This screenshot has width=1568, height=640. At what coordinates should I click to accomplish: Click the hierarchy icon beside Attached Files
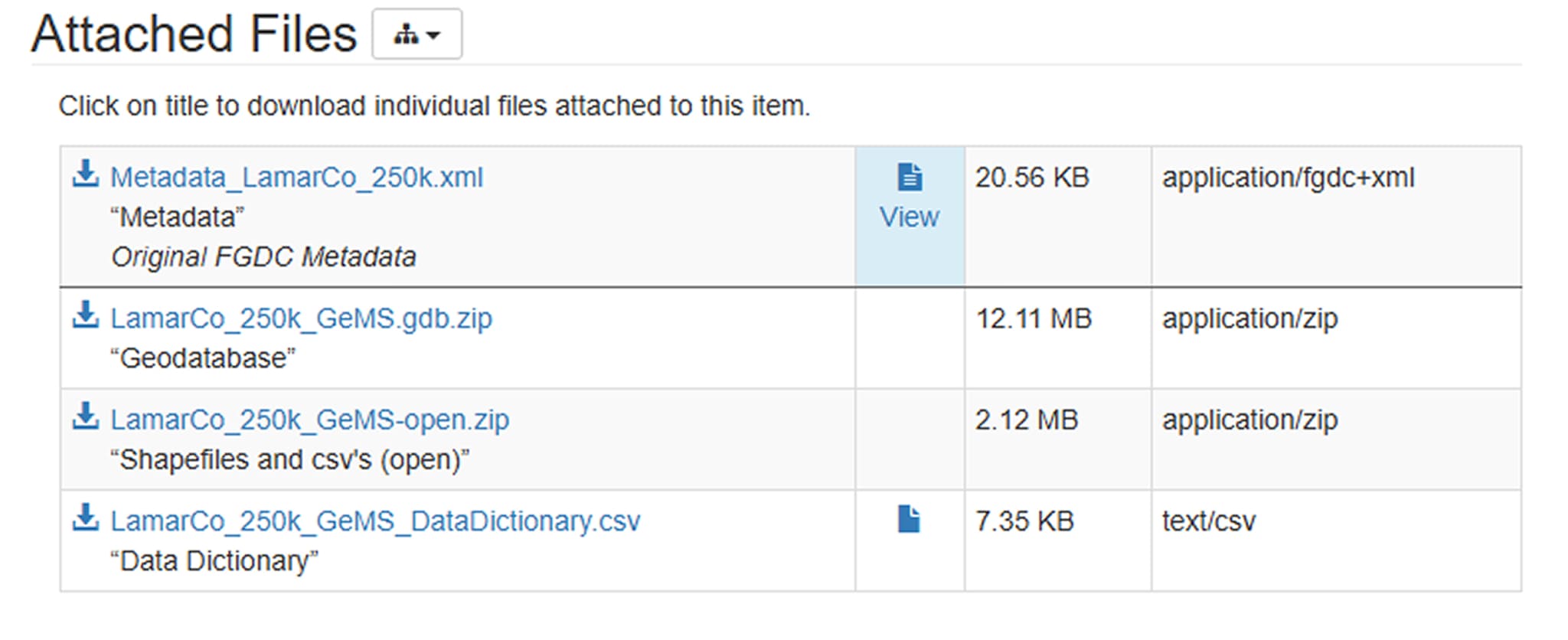point(406,34)
